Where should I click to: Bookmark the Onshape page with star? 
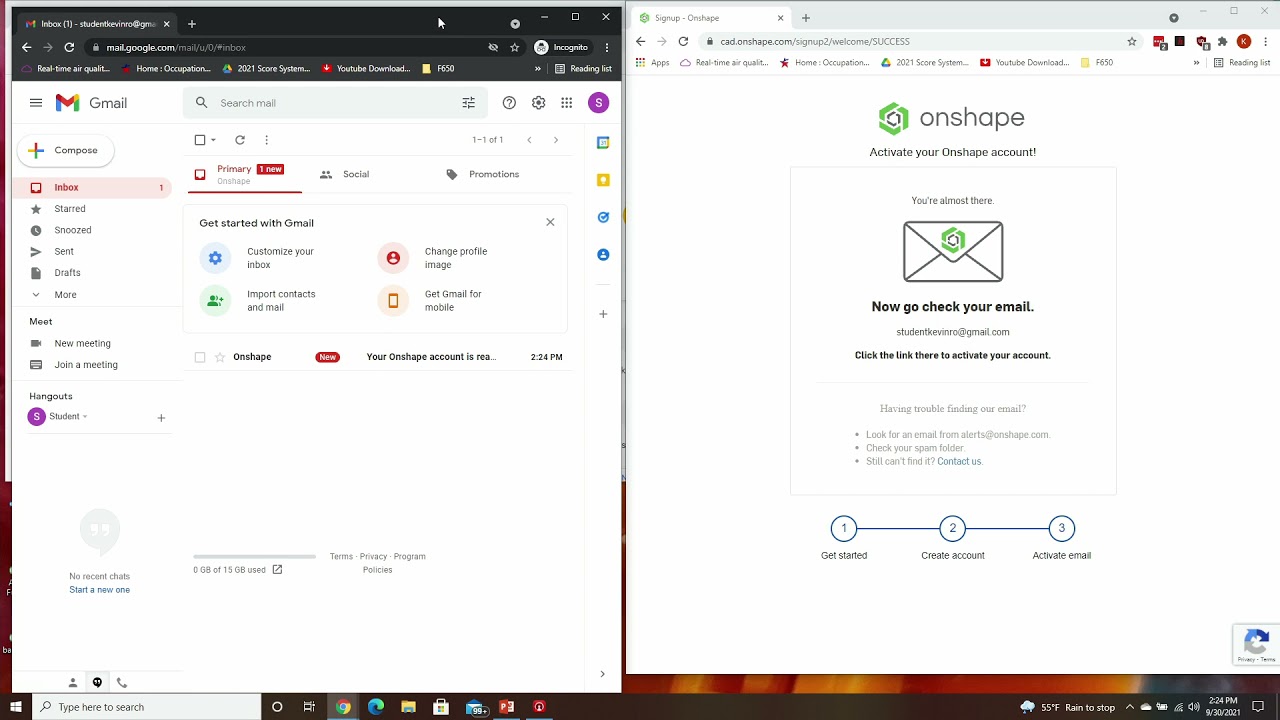tap(1132, 41)
